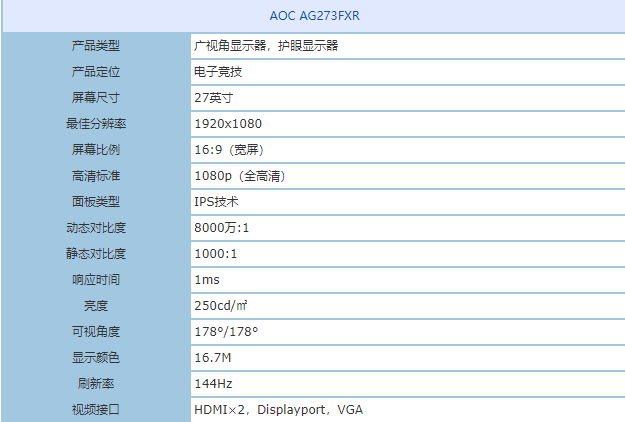The width and height of the screenshot is (625, 422).
Task: Click the 1000:1 contrast value
Action: click(x=216, y=254)
